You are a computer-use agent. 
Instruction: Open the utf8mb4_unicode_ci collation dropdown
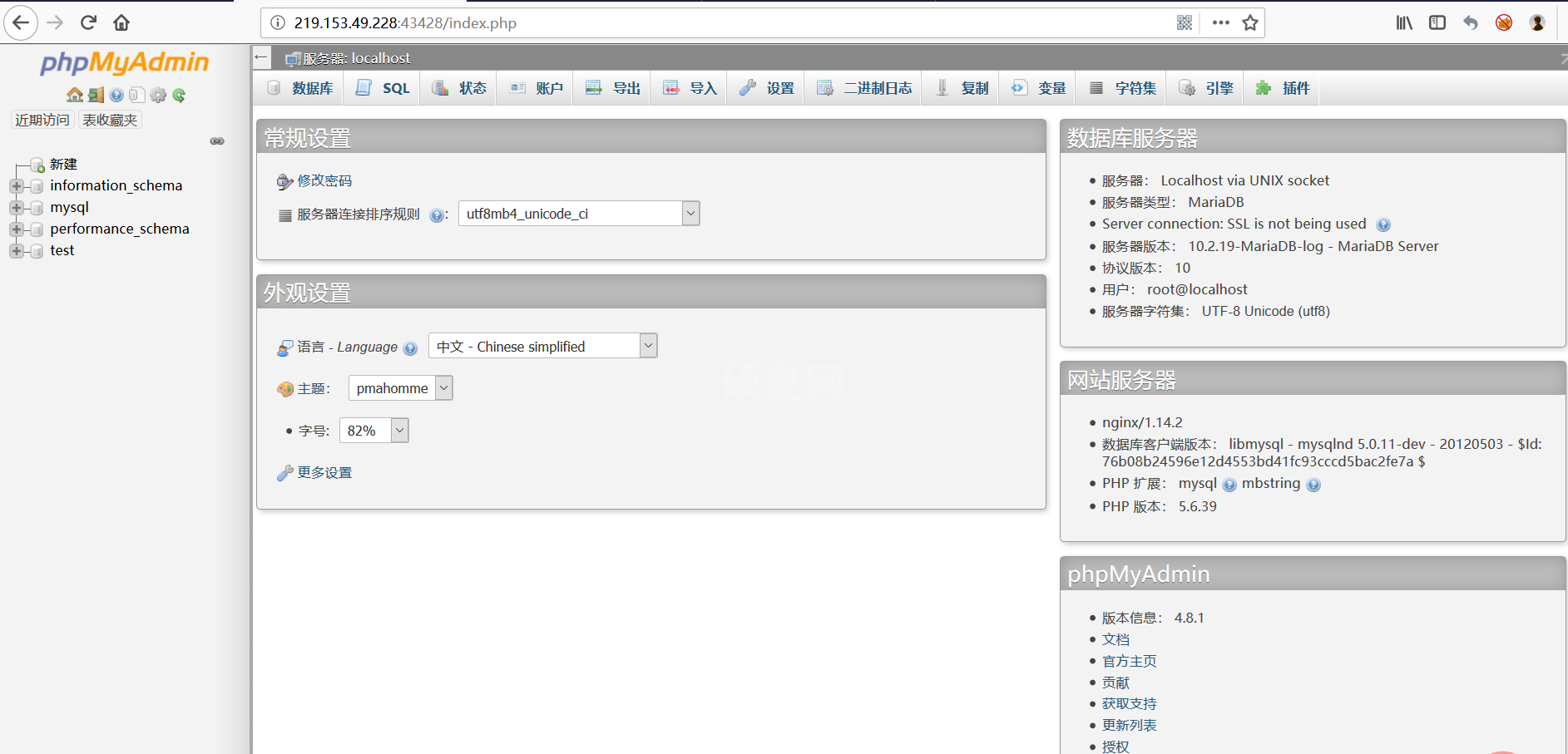[579, 214]
